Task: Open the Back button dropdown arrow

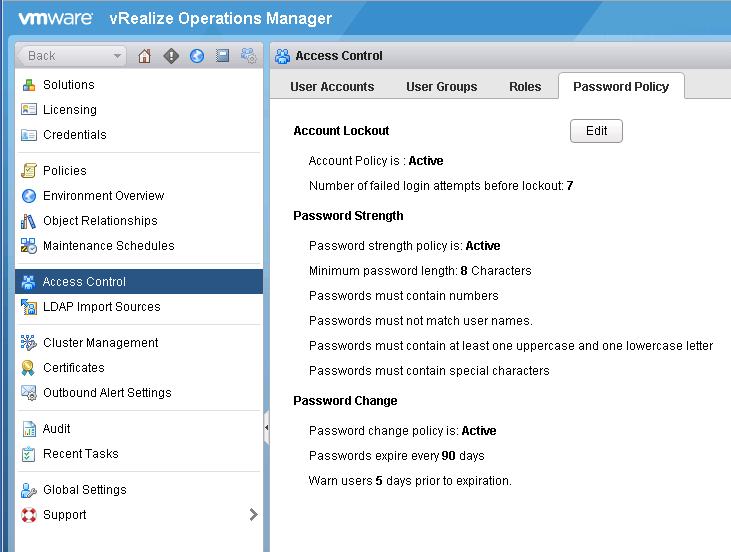Action: point(117,56)
